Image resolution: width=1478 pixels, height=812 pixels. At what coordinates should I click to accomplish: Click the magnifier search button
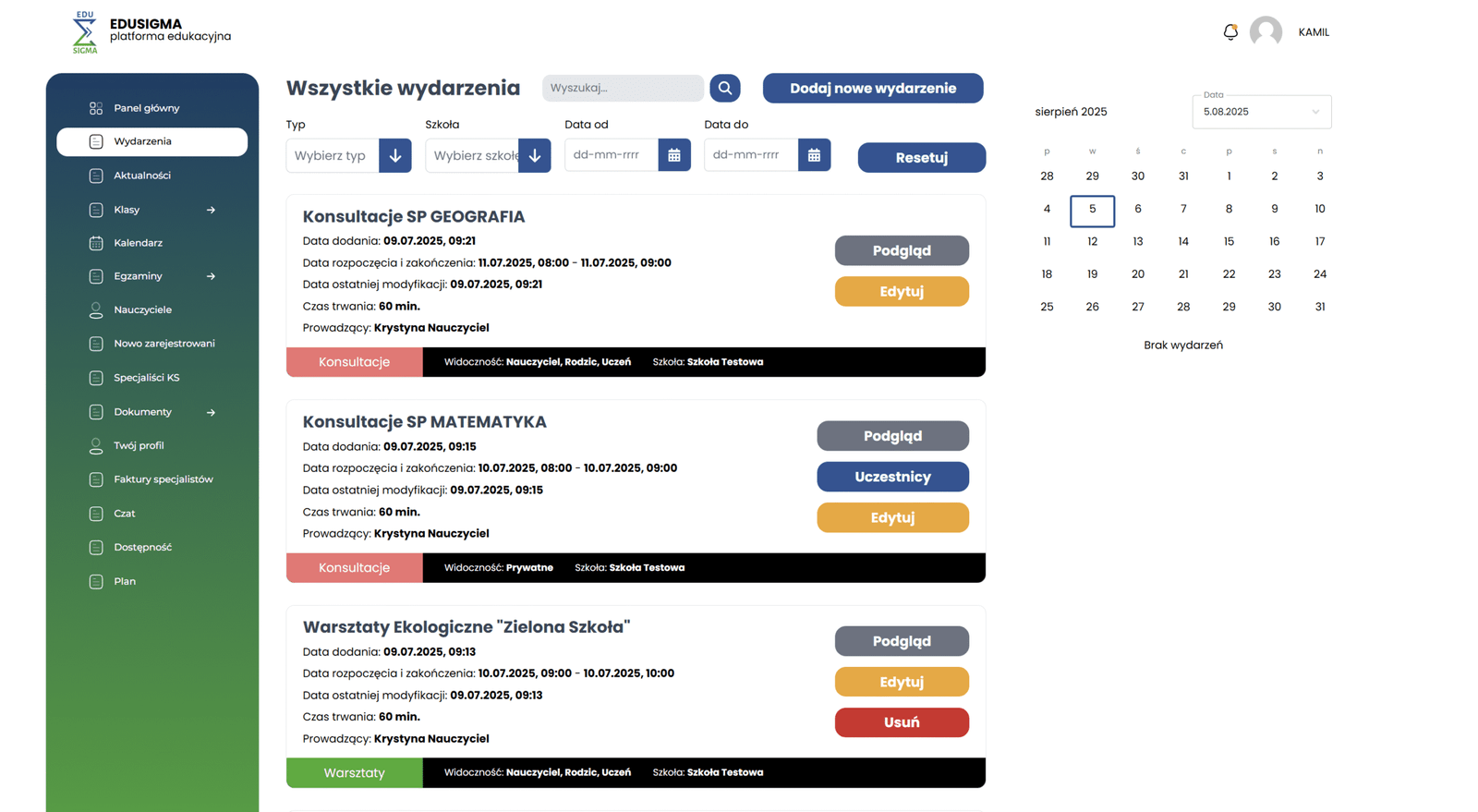coord(725,88)
